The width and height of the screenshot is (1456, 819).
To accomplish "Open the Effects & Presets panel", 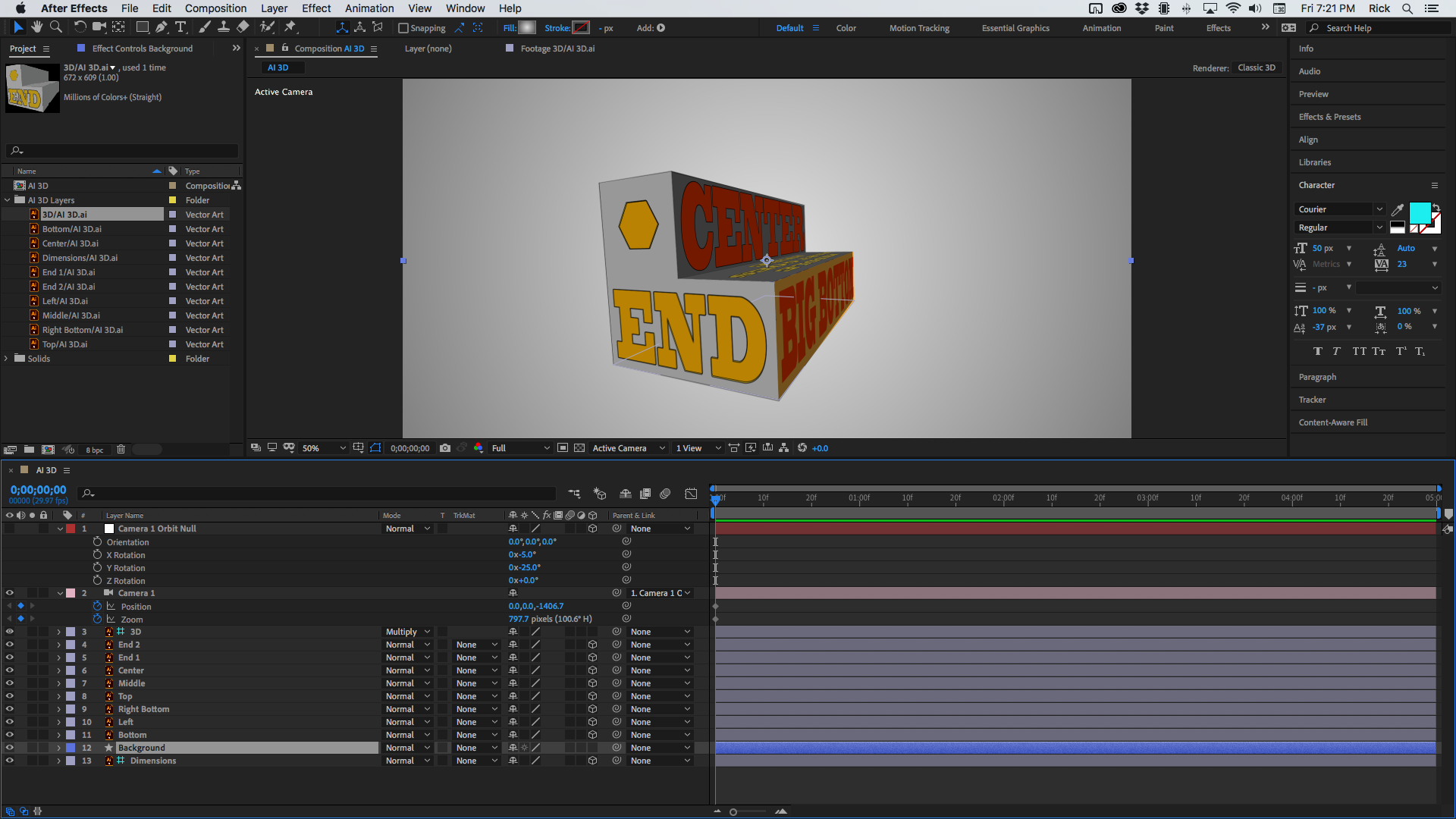I will click(x=1329, y=117).
